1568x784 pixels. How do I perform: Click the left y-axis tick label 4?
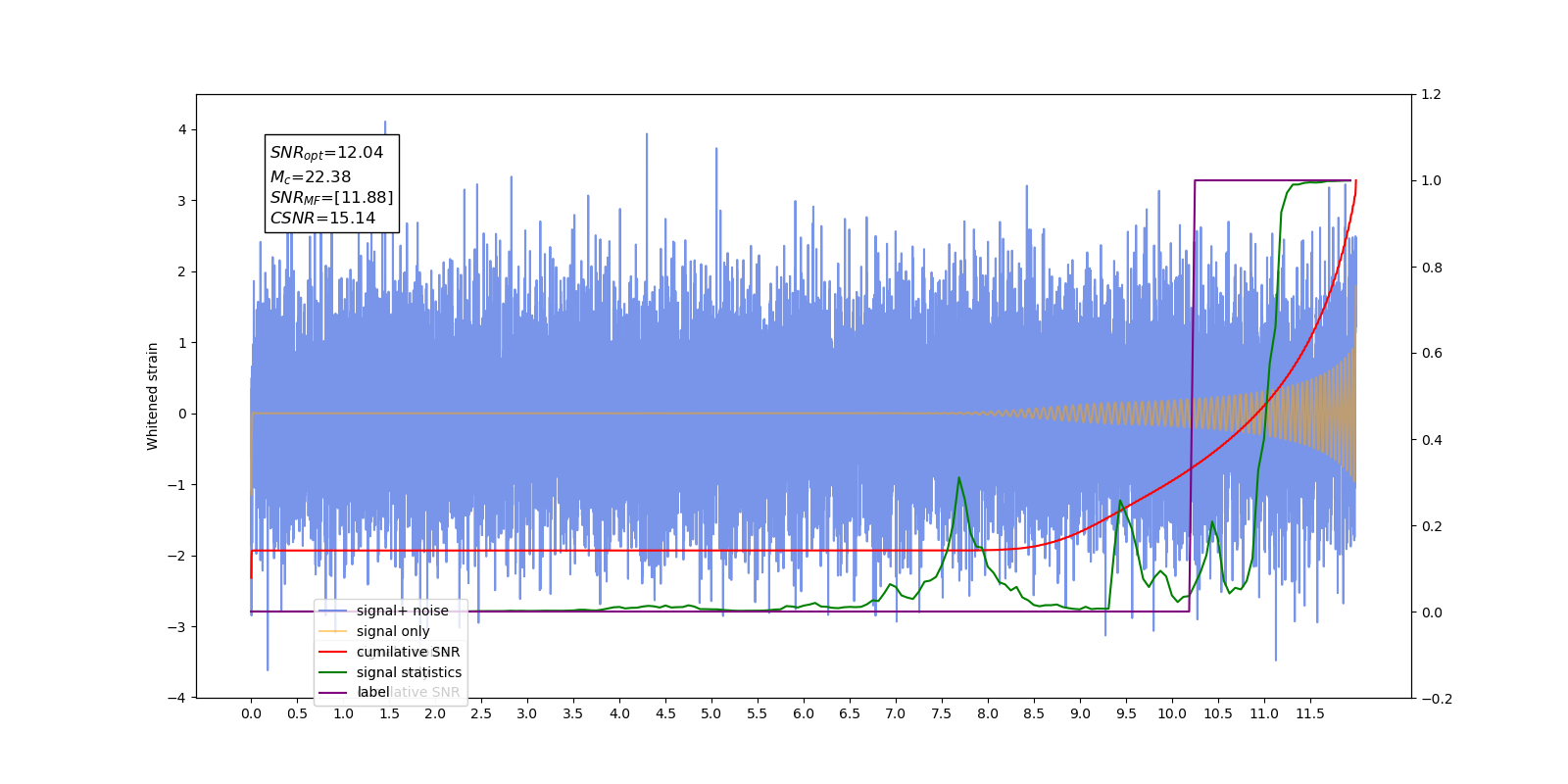coord(182,130)
